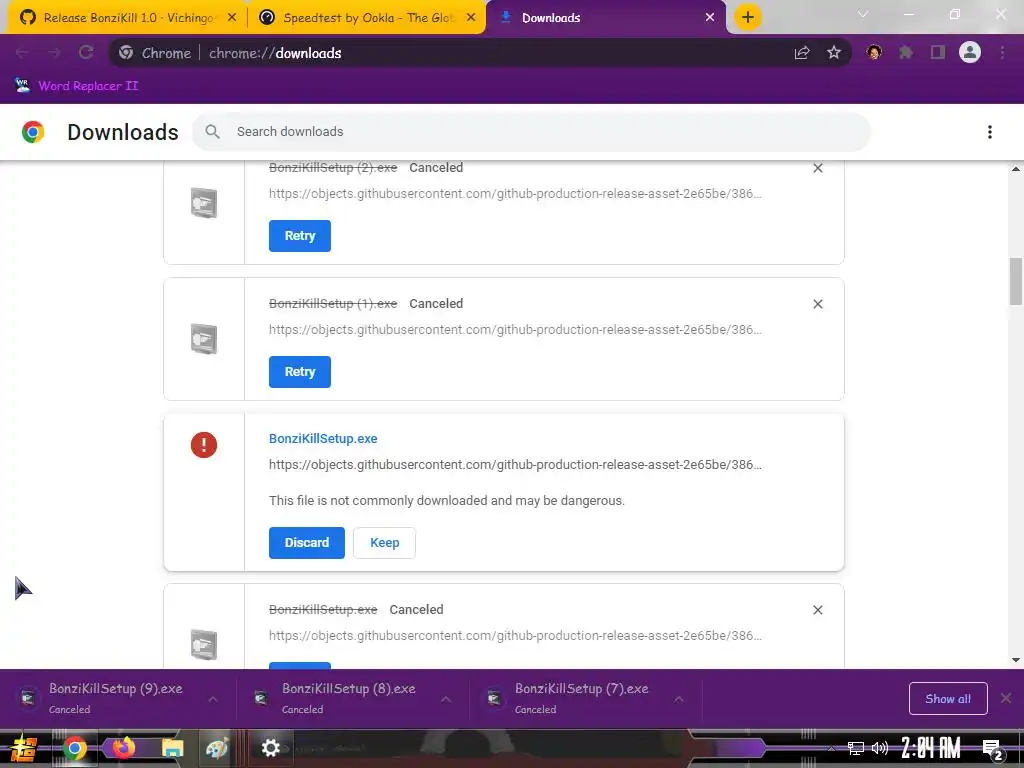Click the file icon of BonziKillSetup (1).exe

tap(204, 338)
